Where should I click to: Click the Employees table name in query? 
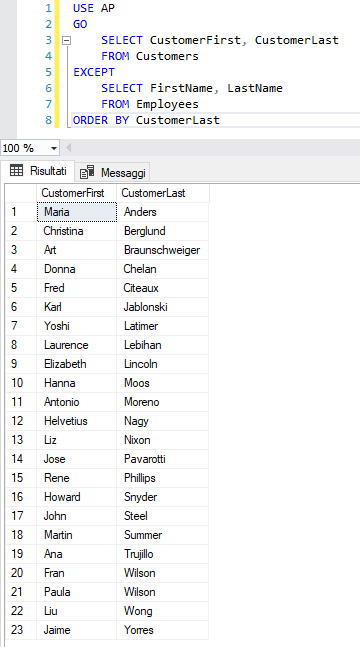[168, 104]
